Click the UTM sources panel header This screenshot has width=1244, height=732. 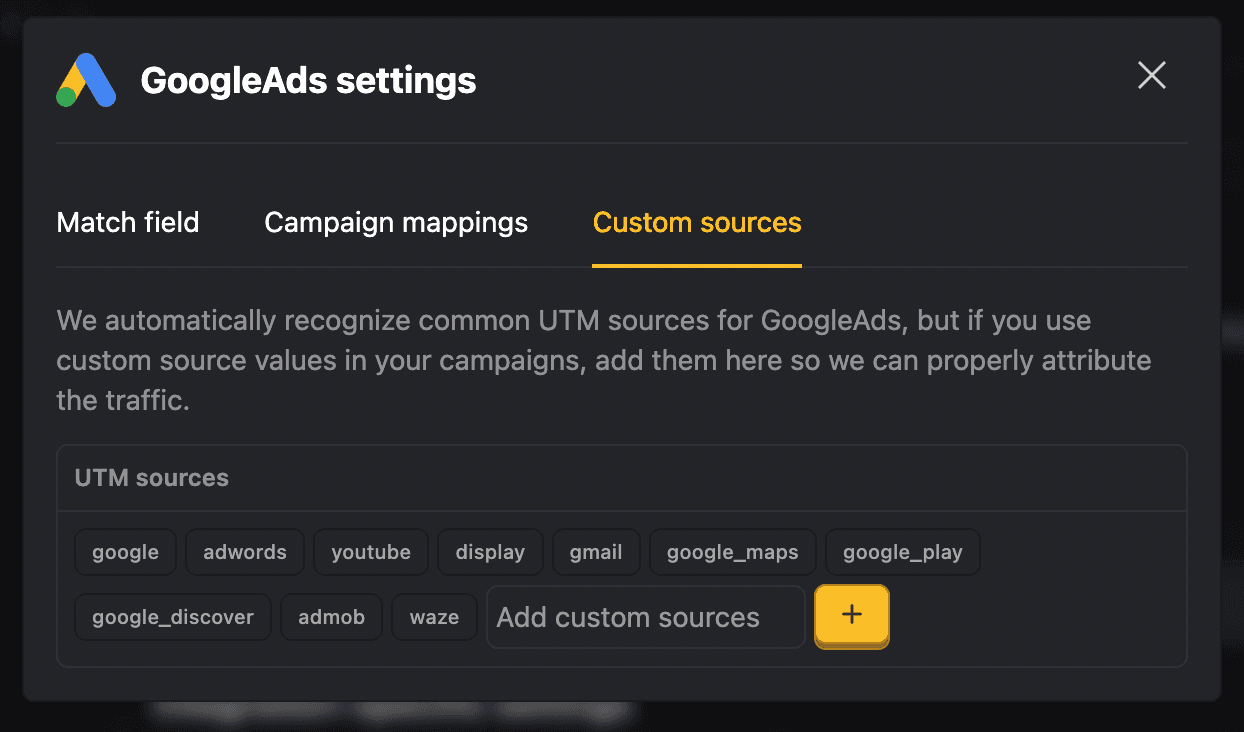[151, 478]
